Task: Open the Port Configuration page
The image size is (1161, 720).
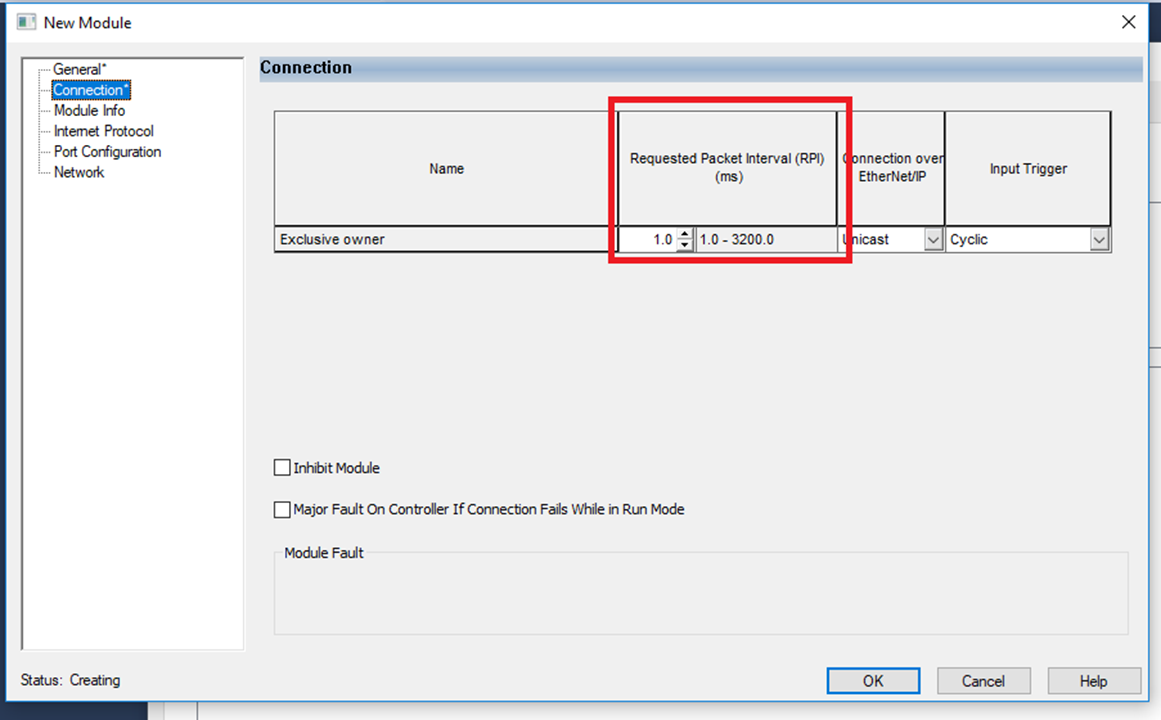Action: point(107,152)
